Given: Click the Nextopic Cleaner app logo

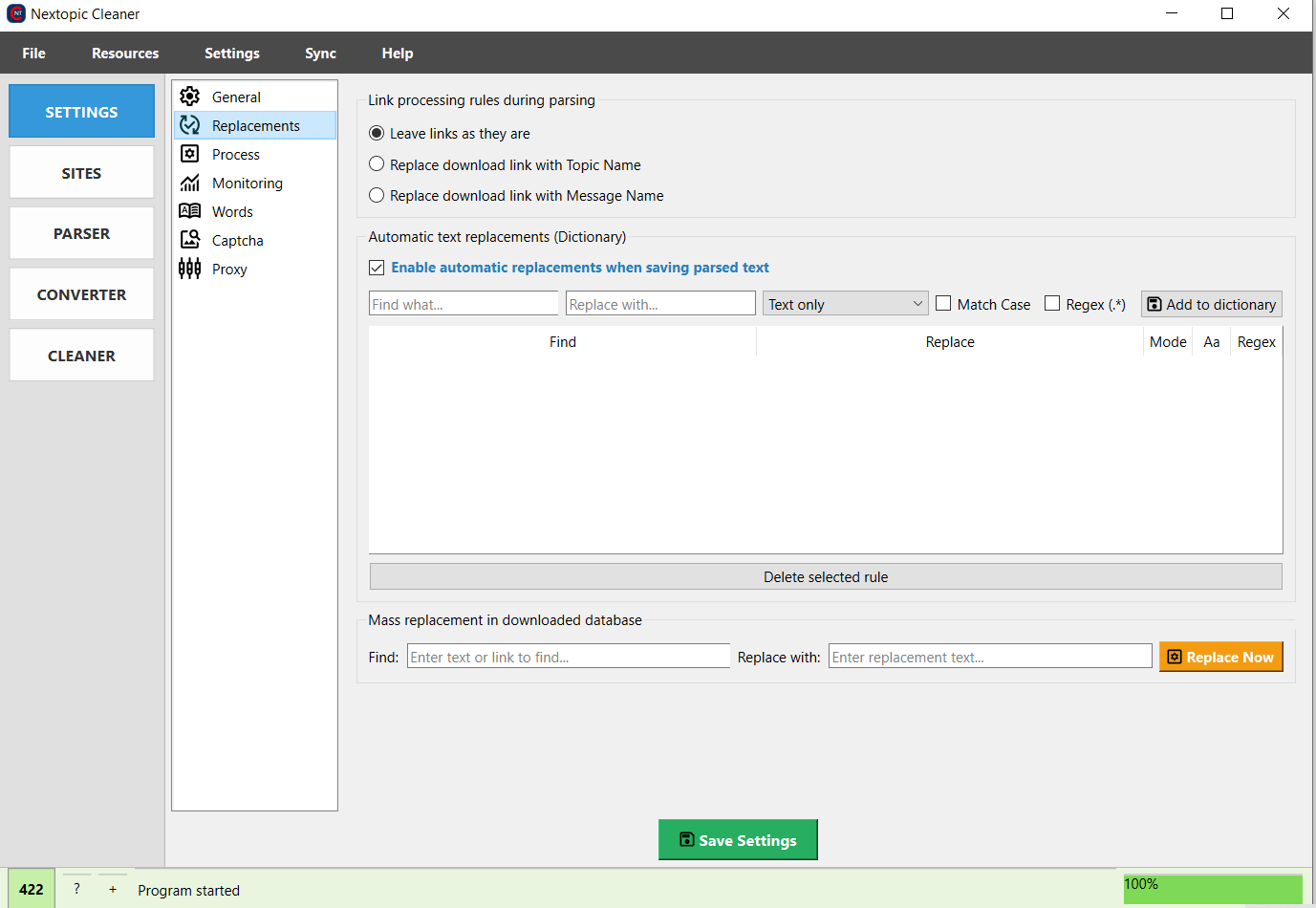Looking at the screenshot, I should 16,14.
